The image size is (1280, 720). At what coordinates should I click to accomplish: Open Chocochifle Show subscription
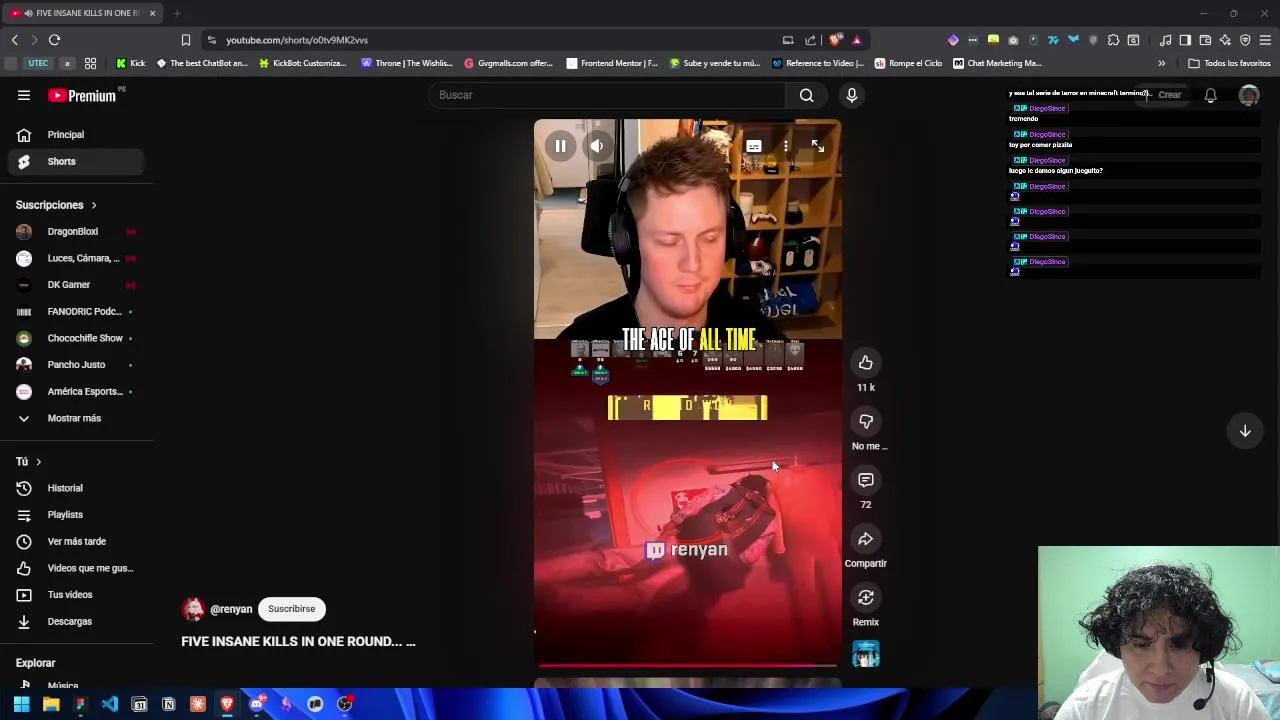point(76,338)
